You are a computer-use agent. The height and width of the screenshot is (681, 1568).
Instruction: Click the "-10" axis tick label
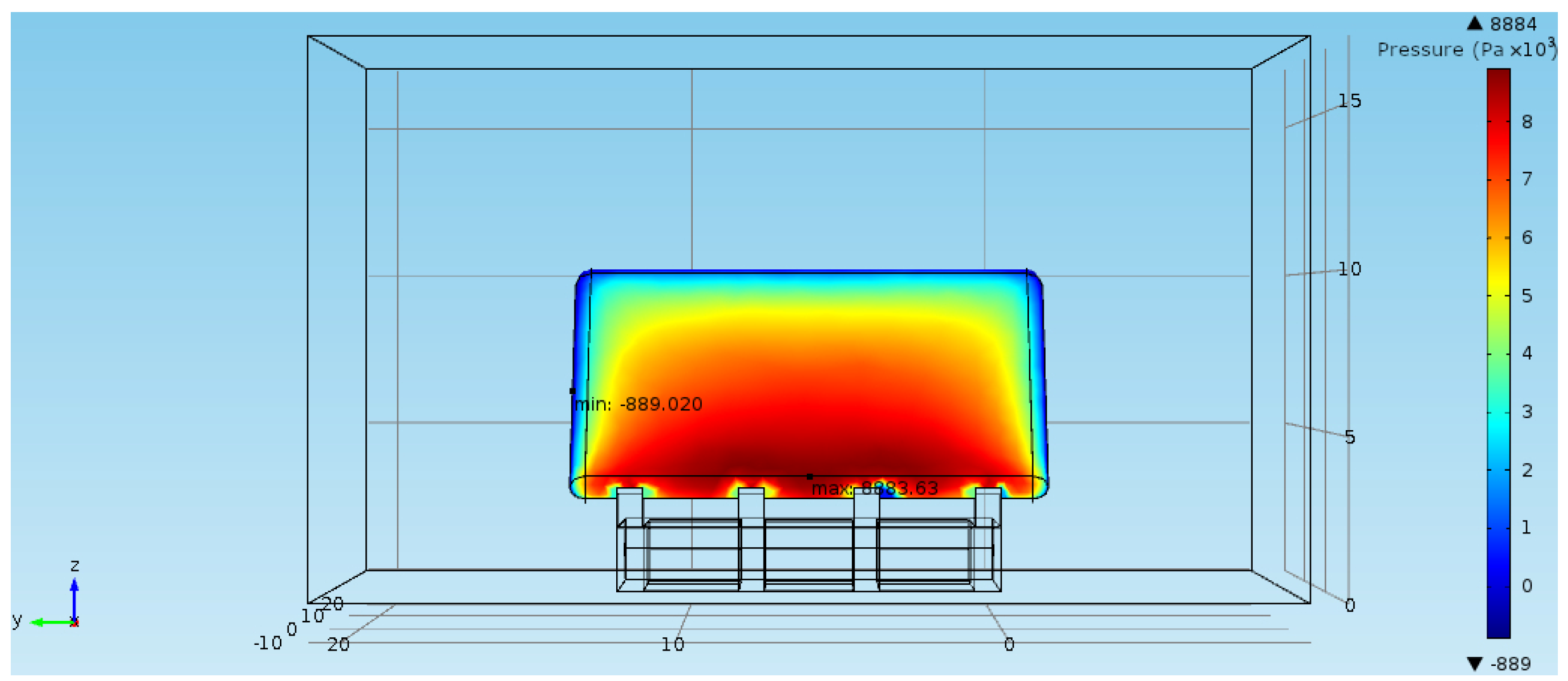point(267,644)
